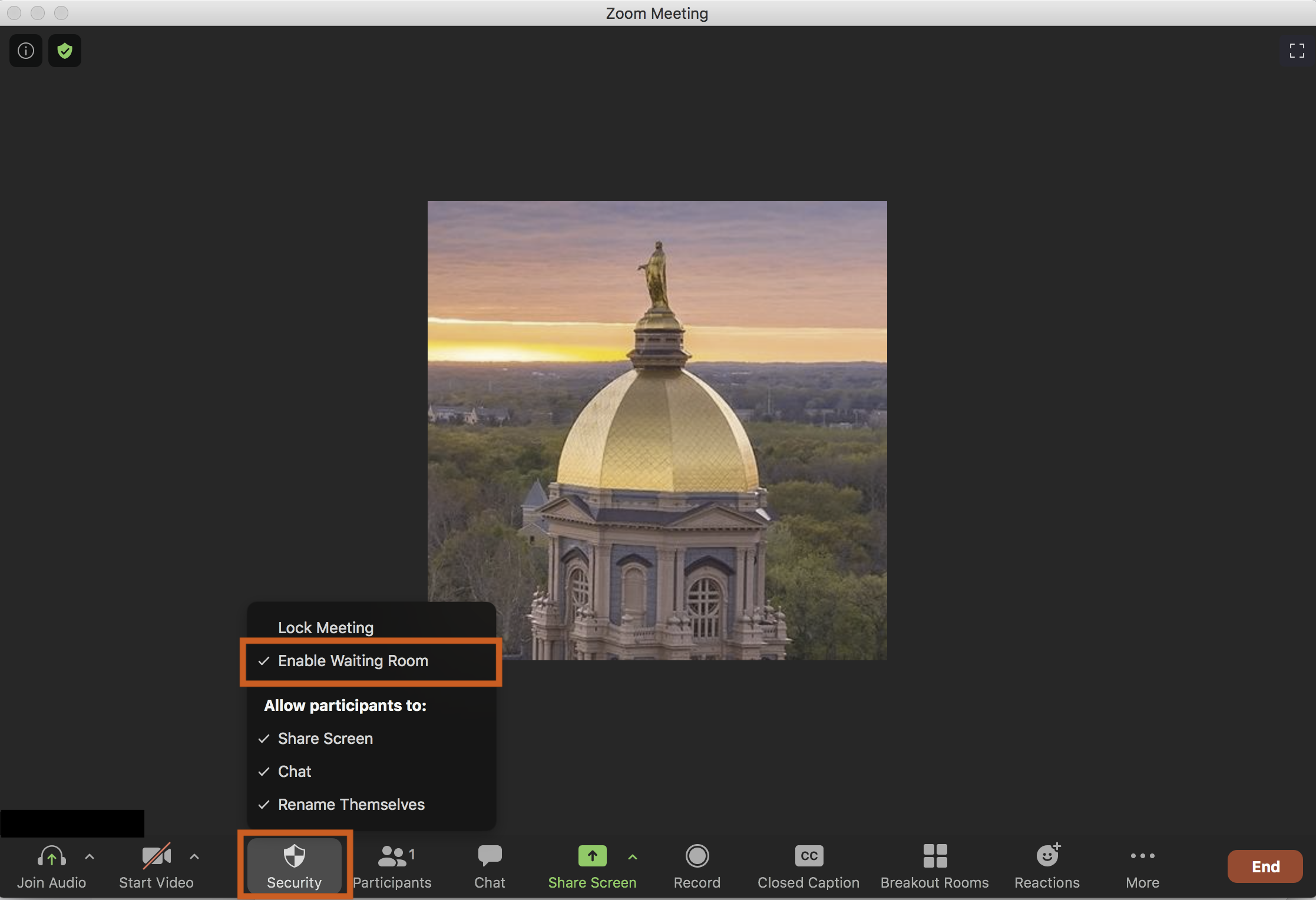Open the More options menu

[1143, 866]
